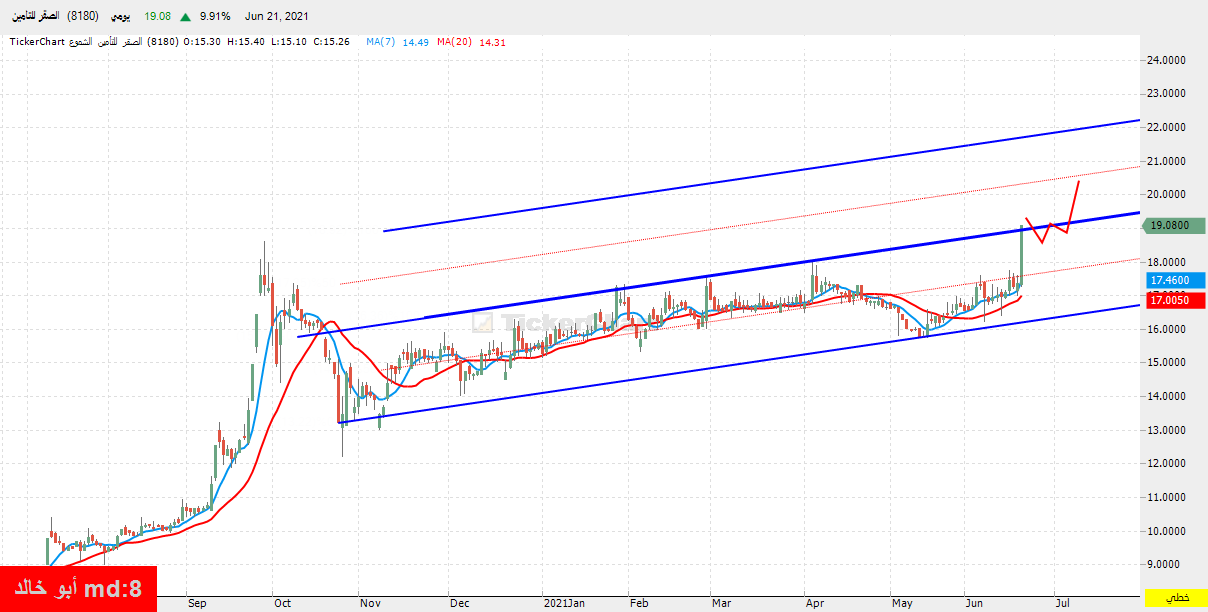Click the Dec label on time axis
Image resolution: width=1208 pixels, height=612 pixels.
pos(459,603)
